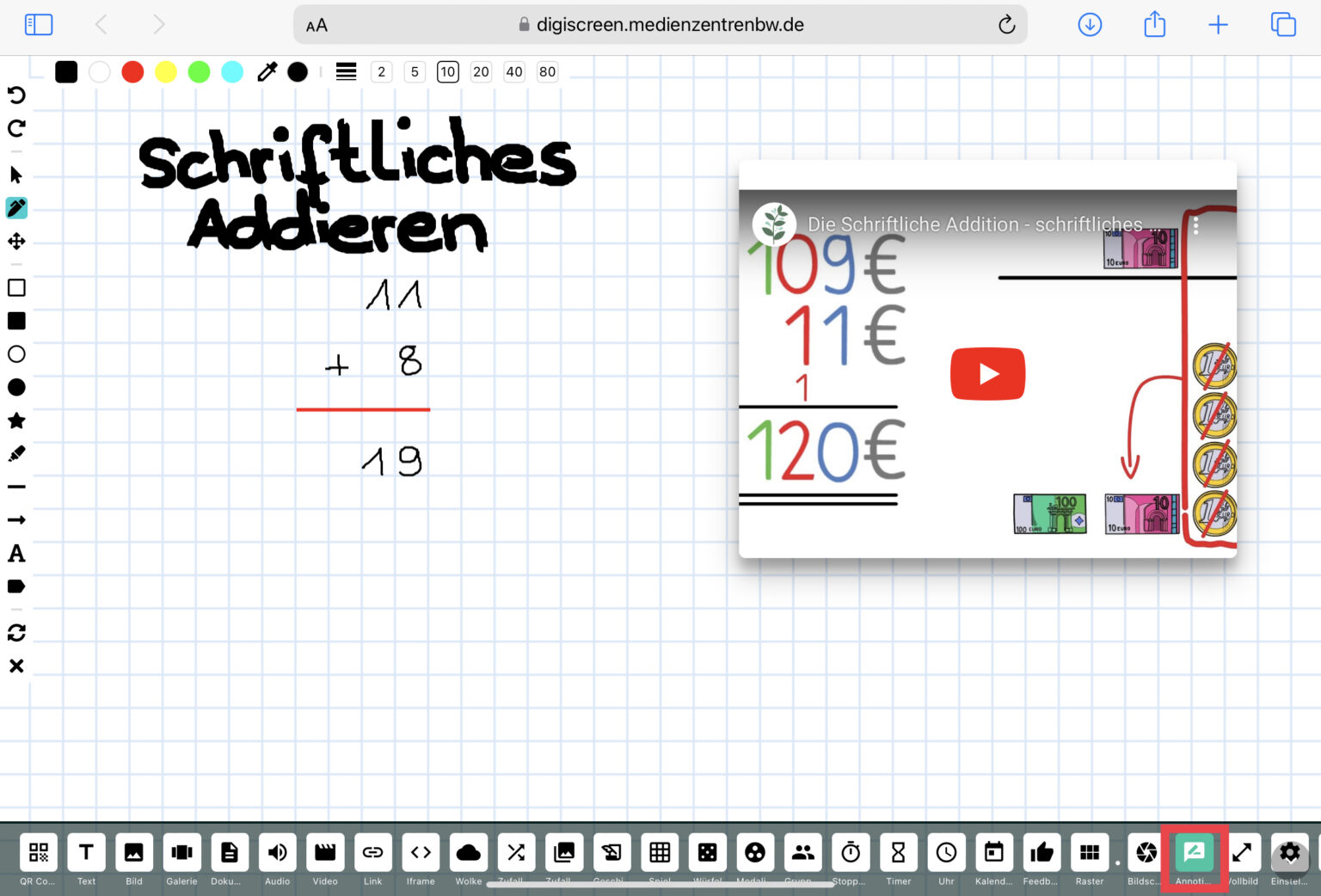Select the arrow line drawing tool
This screenshot has height=896, width=1321.
click(x=16, y=520)
